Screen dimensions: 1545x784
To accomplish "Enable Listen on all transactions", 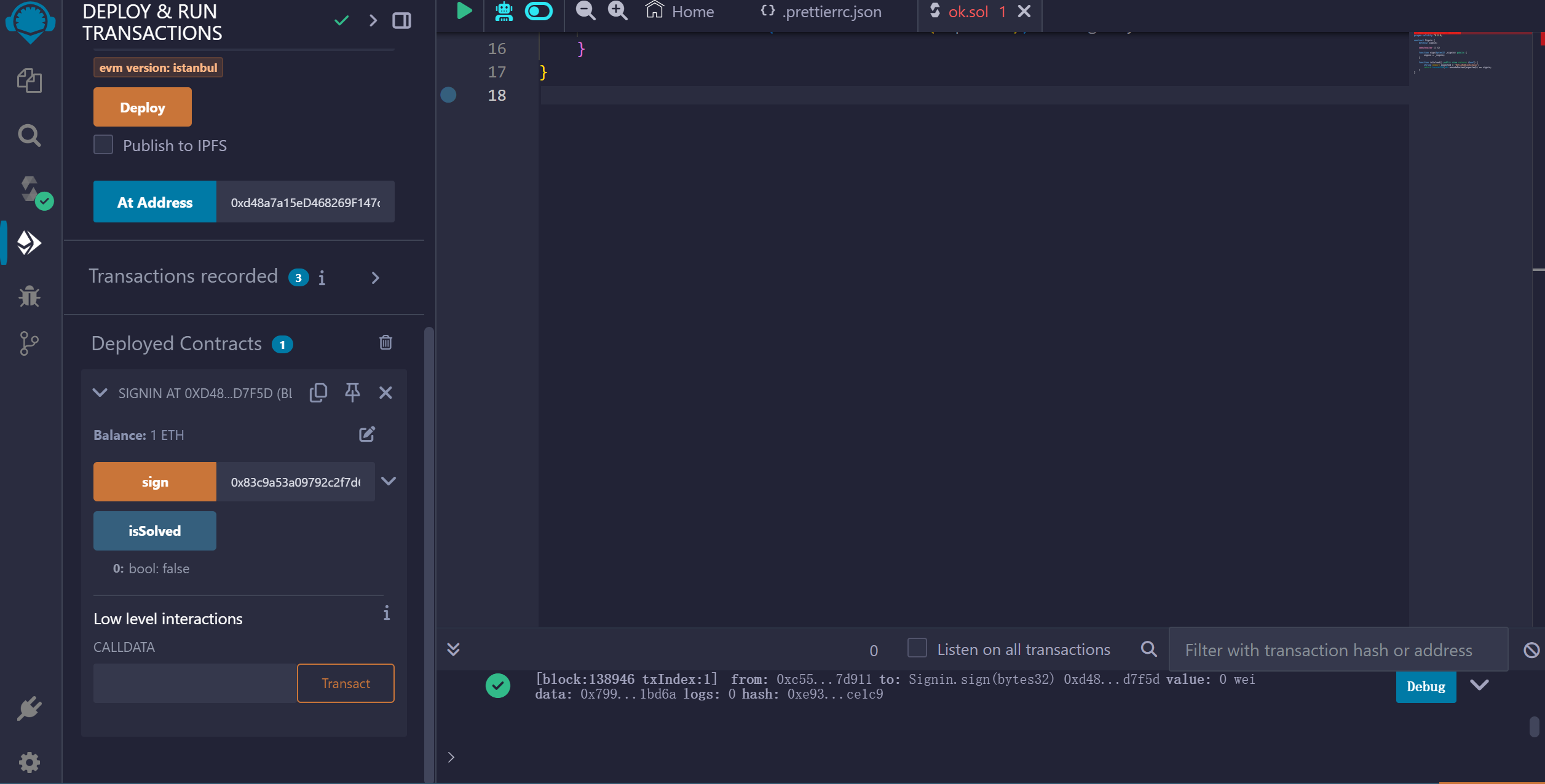I will 917,648.
